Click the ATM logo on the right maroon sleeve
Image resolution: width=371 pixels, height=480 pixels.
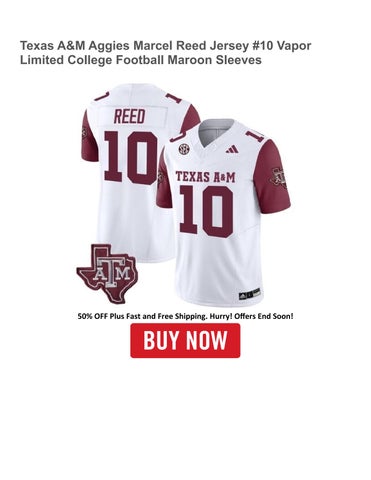(278, 177)
